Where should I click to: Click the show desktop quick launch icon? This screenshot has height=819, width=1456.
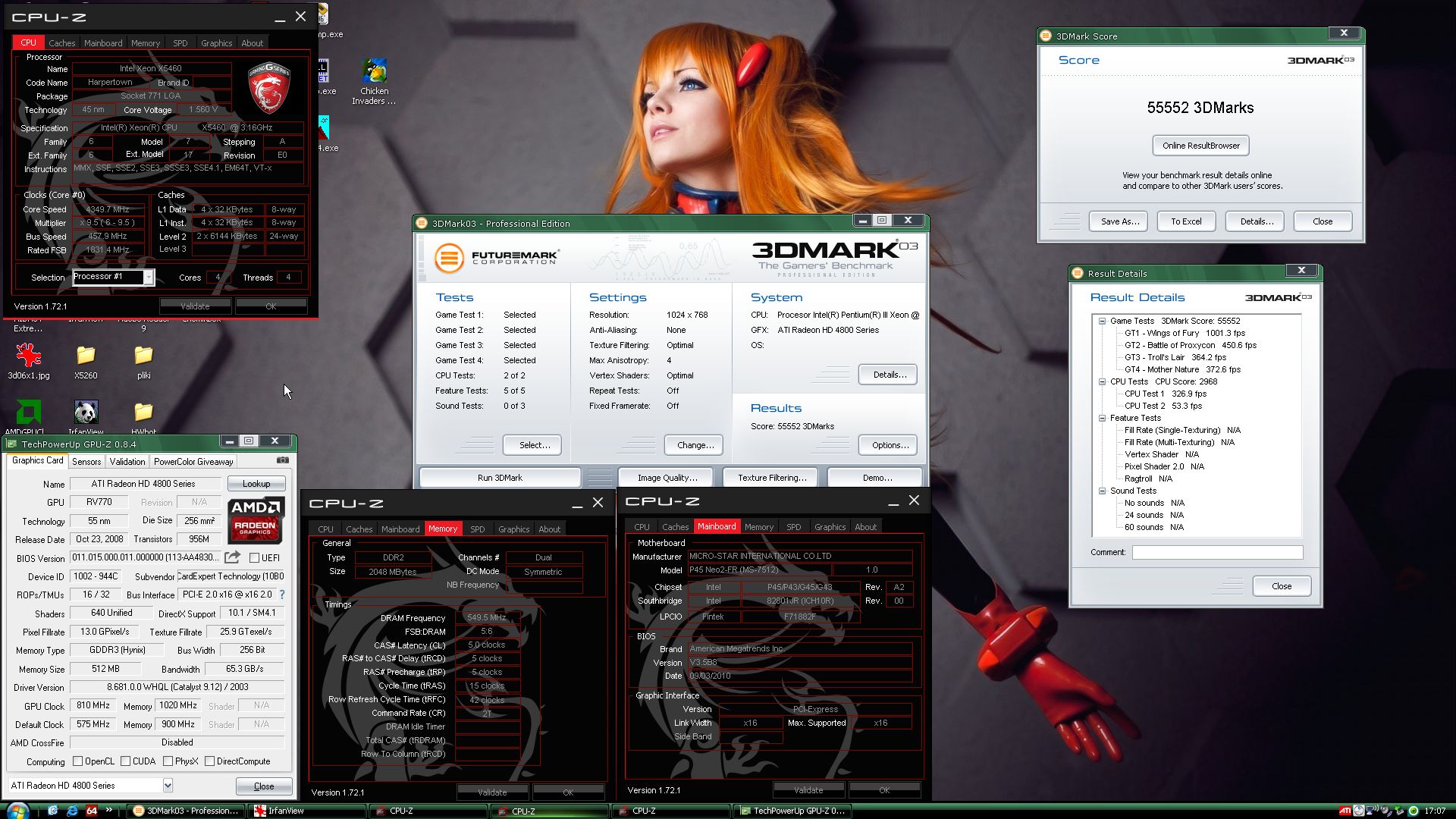click(x=53, y=811)
